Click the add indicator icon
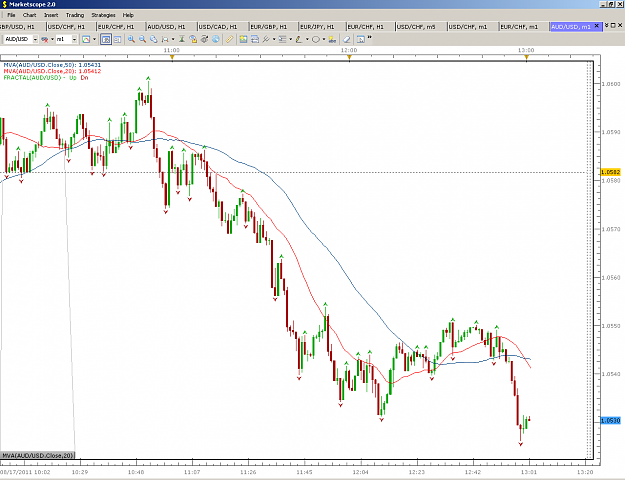This screenshot has height=480, width=625. (243, 39)
